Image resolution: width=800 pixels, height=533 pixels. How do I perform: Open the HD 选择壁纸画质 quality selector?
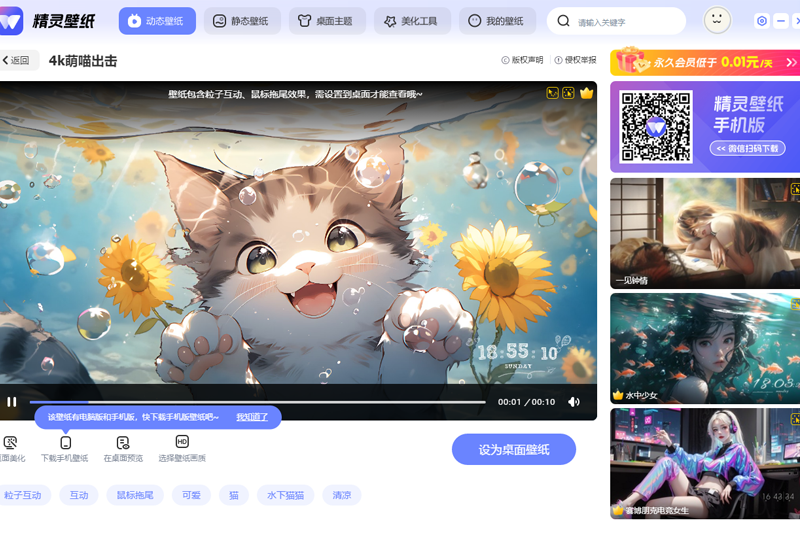point(182,442)
